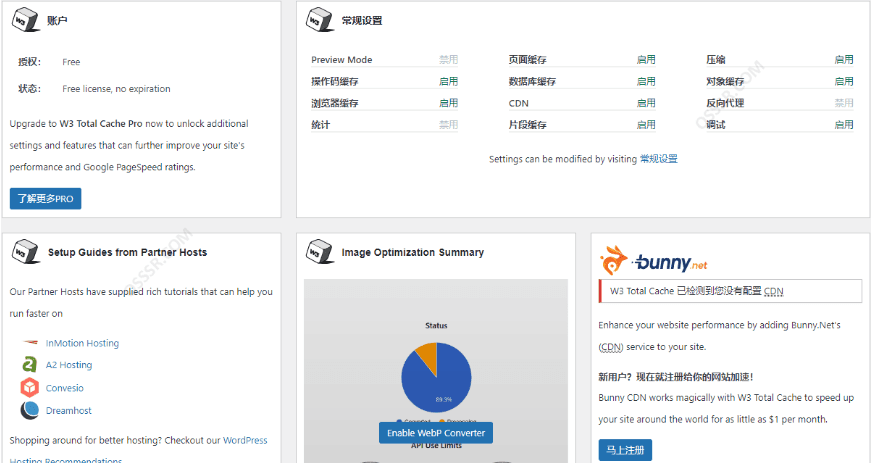Viewport: 871px width, 463px height.
Task: Click the Bunny.net rabbit logo
Action: click(x=614, y=262)
